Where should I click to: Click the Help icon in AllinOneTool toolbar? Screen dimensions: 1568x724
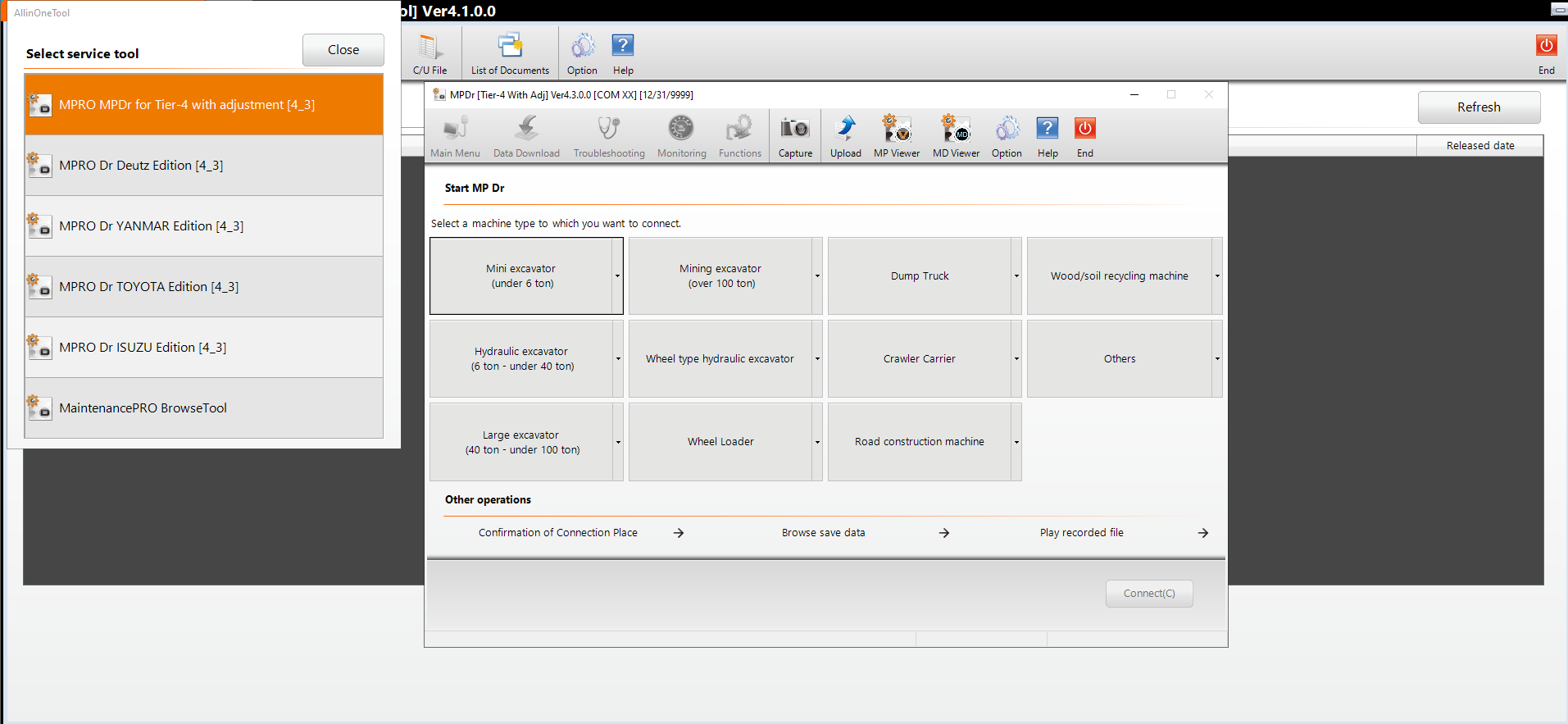pyautogui.click(x=623, y=54)
